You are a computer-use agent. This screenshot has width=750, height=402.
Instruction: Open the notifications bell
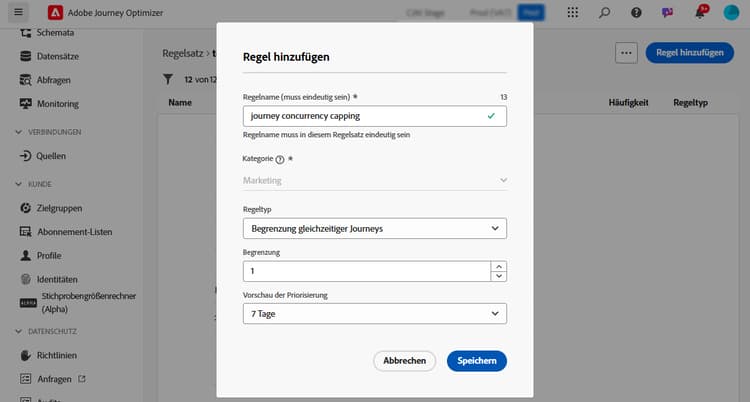point(700,12)
